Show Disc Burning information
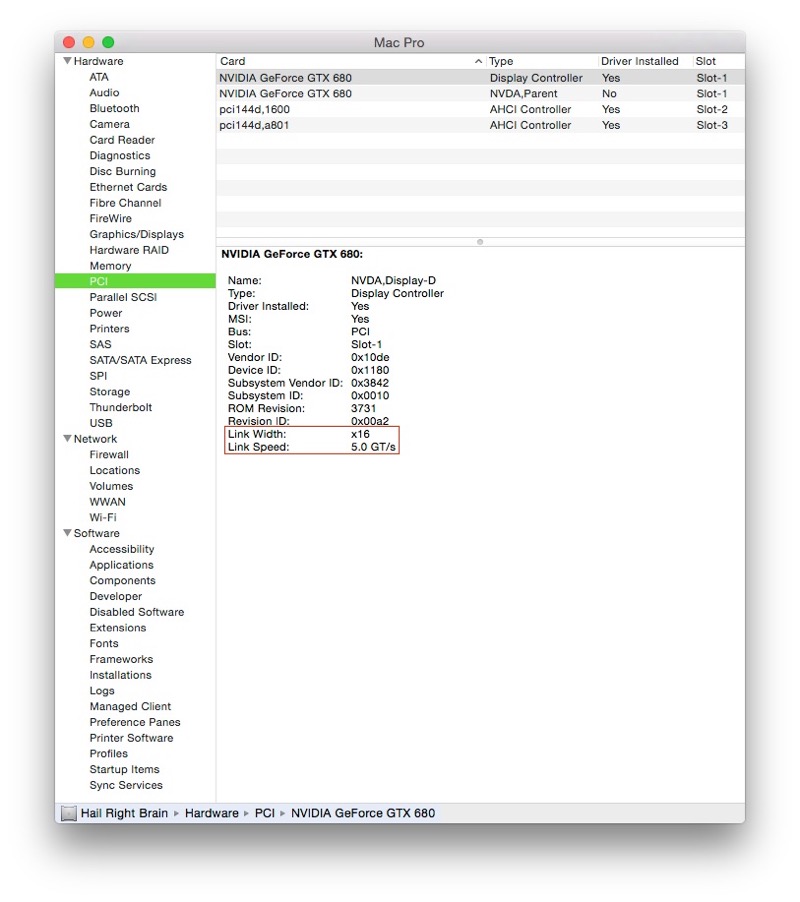 tap(123, 171)
